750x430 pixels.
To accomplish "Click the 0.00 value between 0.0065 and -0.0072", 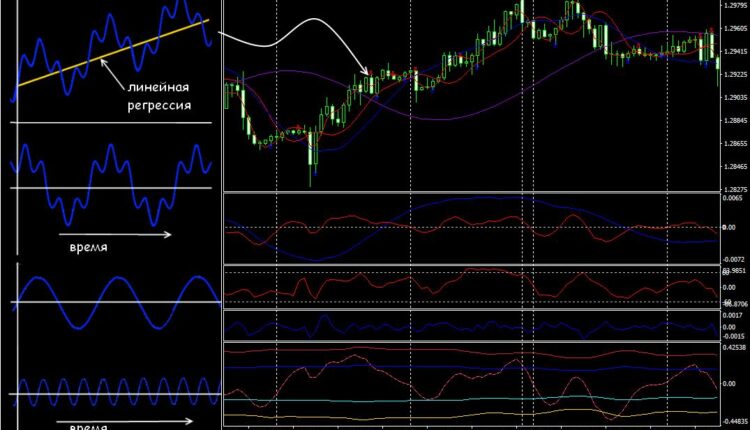I will [729, 227].
